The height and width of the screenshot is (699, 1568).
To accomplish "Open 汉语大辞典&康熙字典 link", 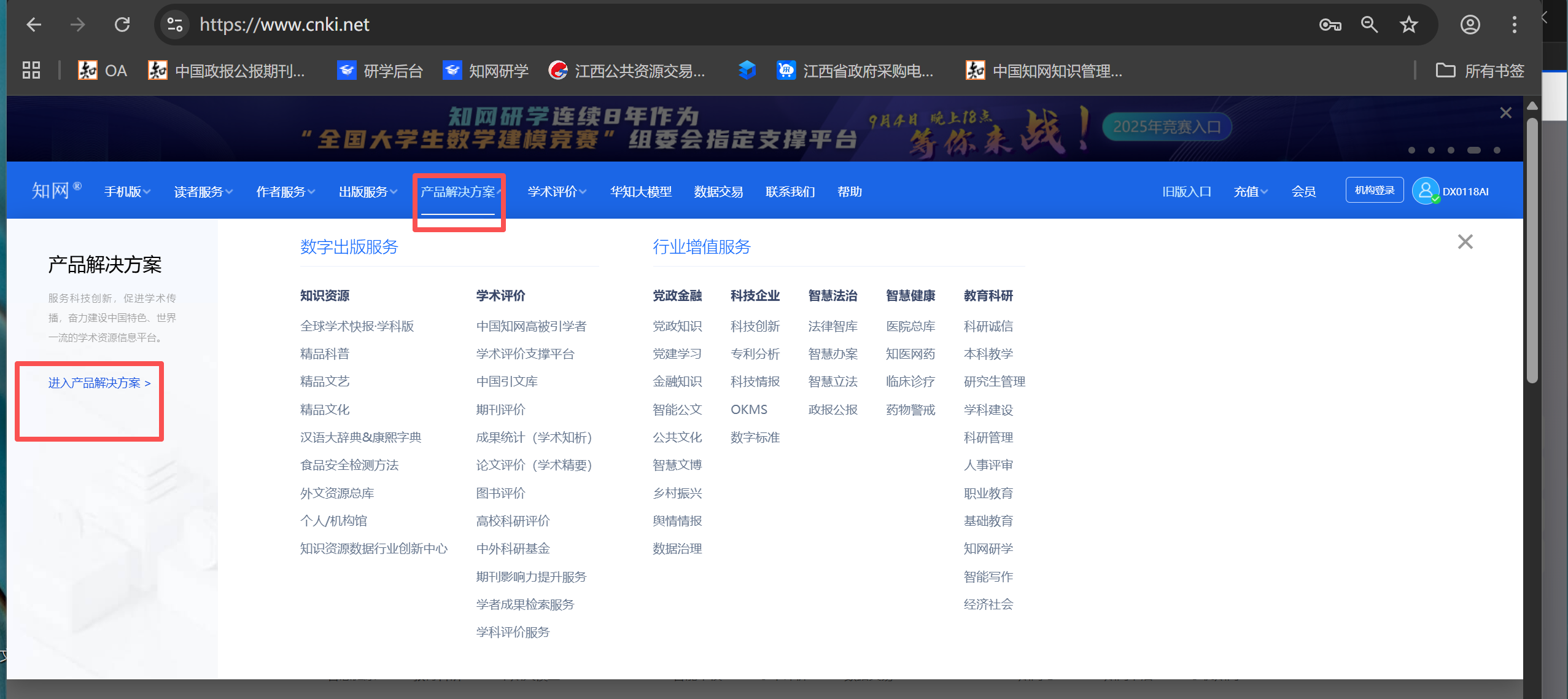I will click(x=361, y=437).
